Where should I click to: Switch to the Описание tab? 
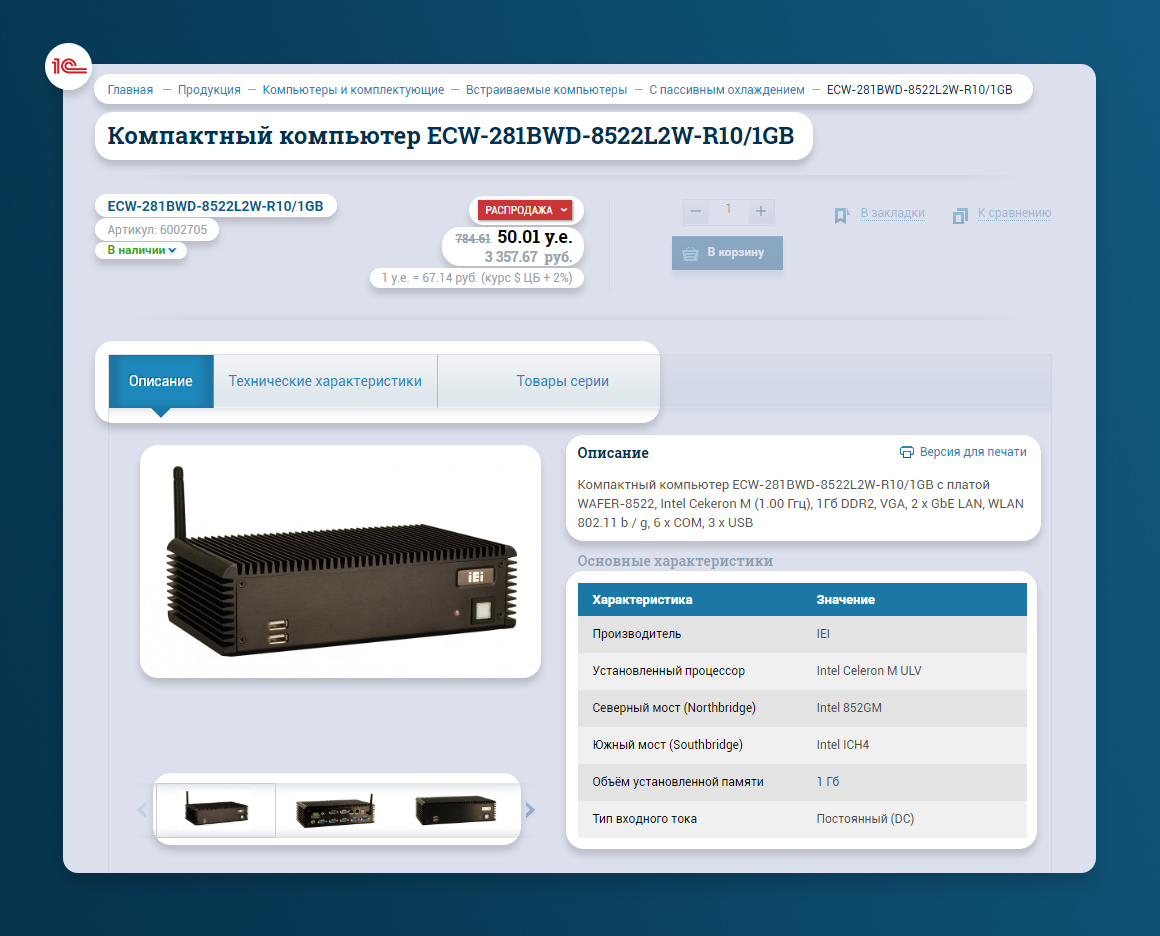coord(161,381)
